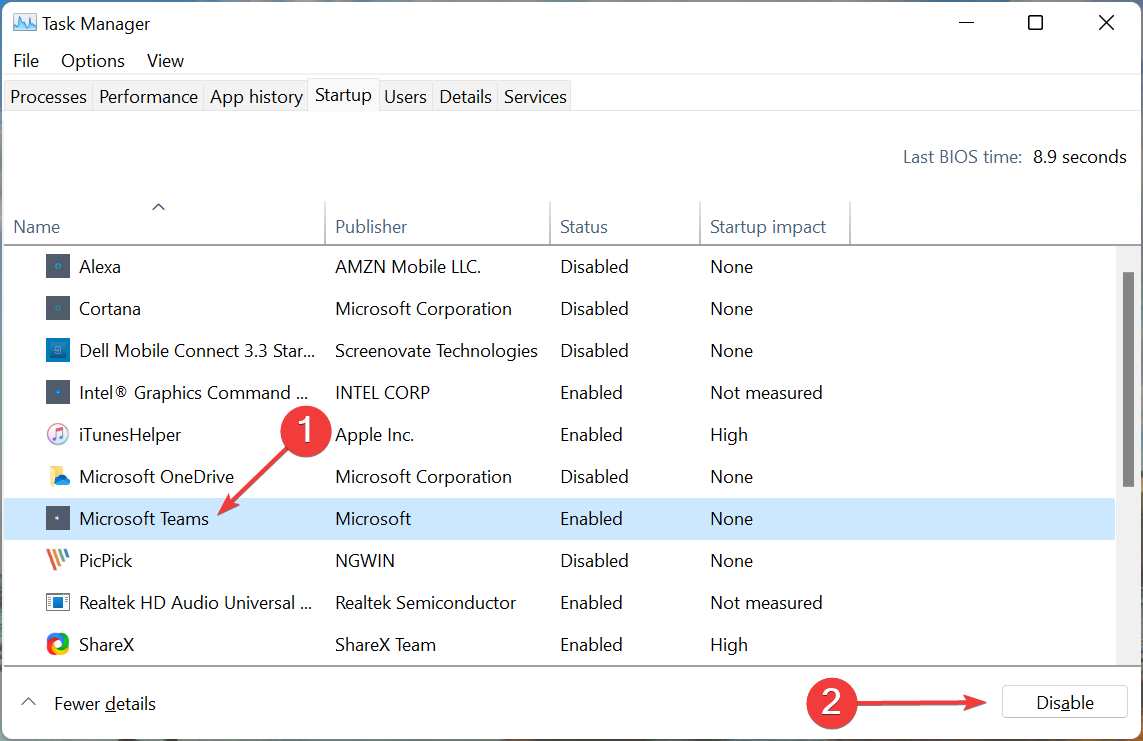The width and height of the screenshot is (1143, 741).
Task: Select the ShareX name text
Action: [x=106, y=645]
